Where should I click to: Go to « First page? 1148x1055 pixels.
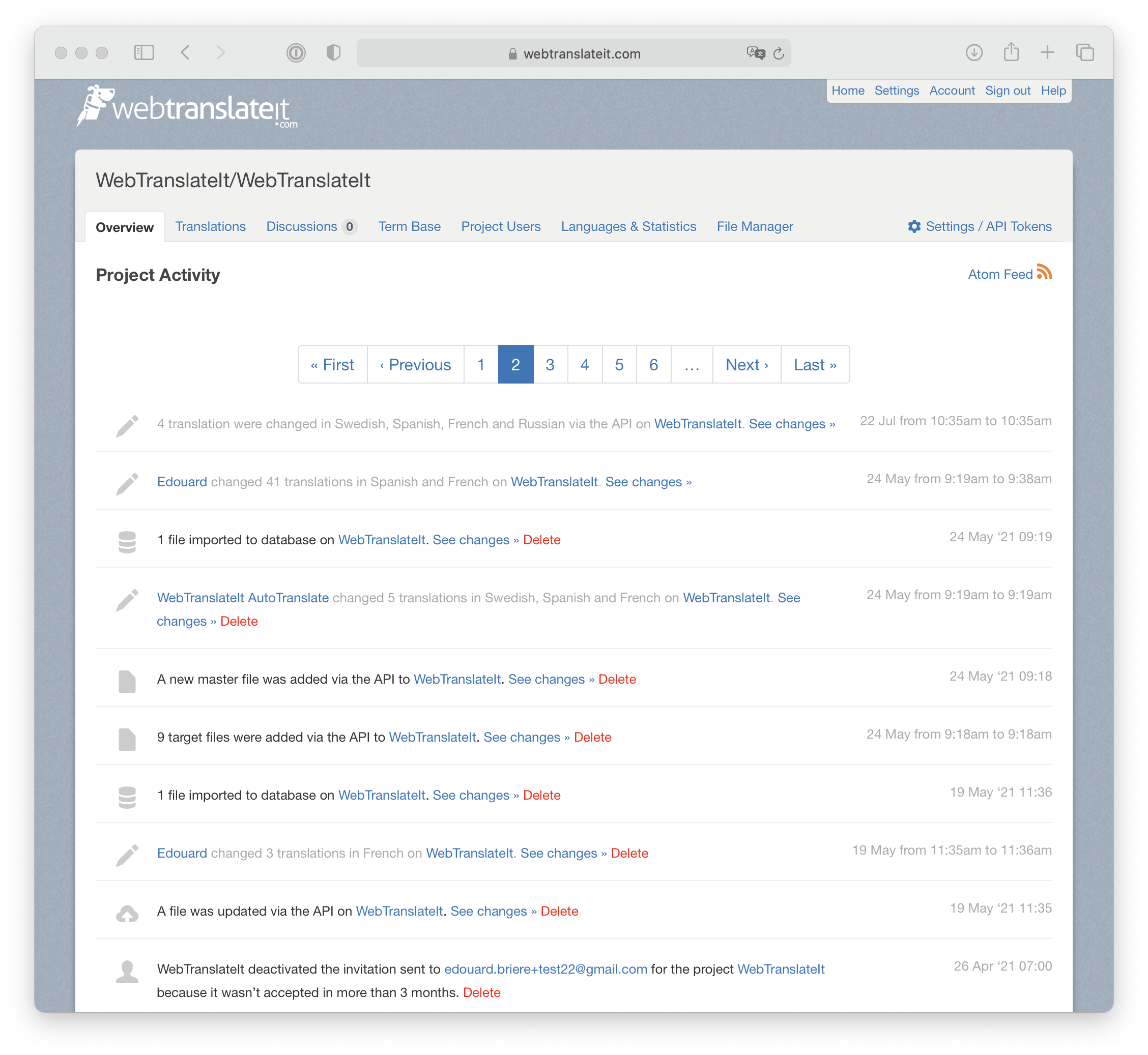coord(332,364)
